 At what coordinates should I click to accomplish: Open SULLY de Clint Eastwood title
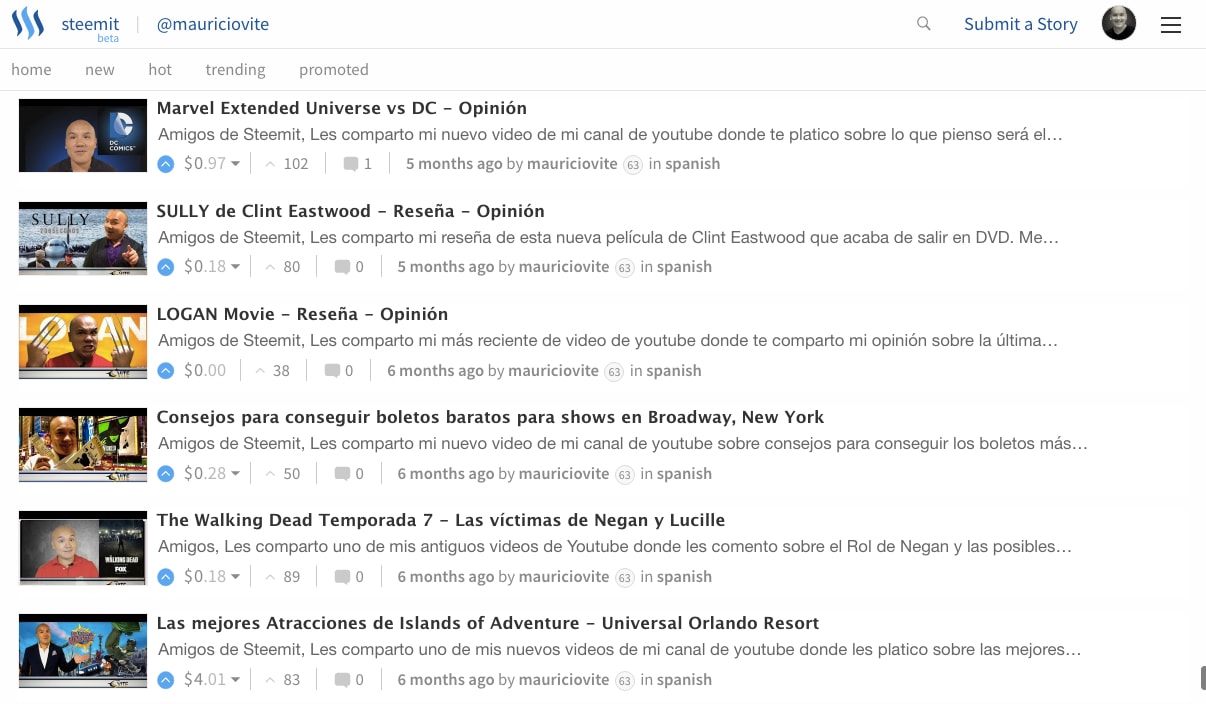coord(351,211)
